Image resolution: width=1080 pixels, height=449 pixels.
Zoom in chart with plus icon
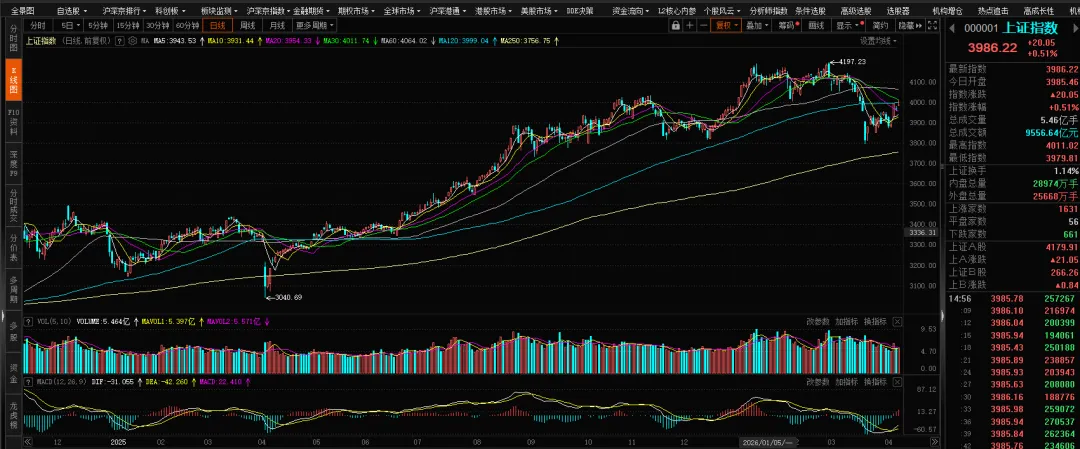click(689, 25)
